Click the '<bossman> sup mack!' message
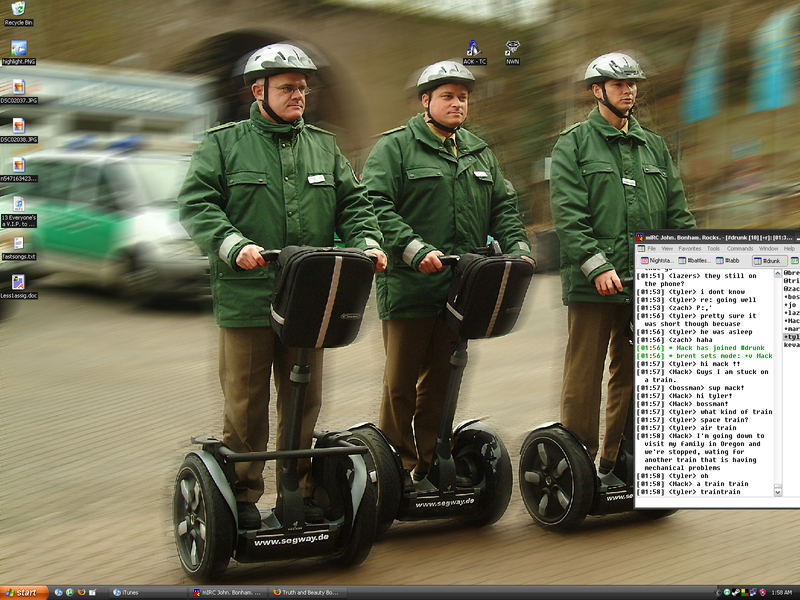800x600 pixels. tap(690, 388)
